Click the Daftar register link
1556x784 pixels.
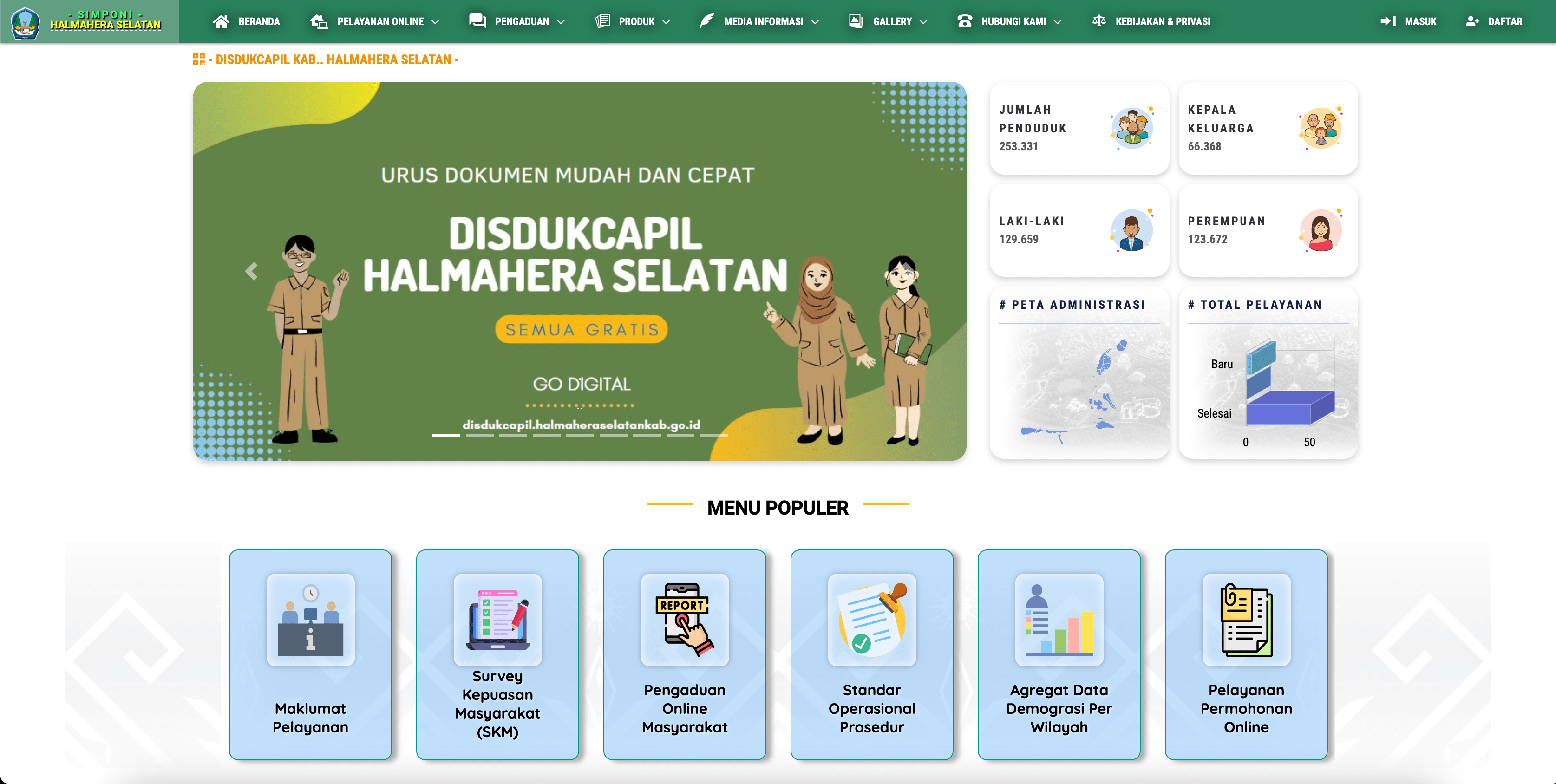(x=1494, y=22)
